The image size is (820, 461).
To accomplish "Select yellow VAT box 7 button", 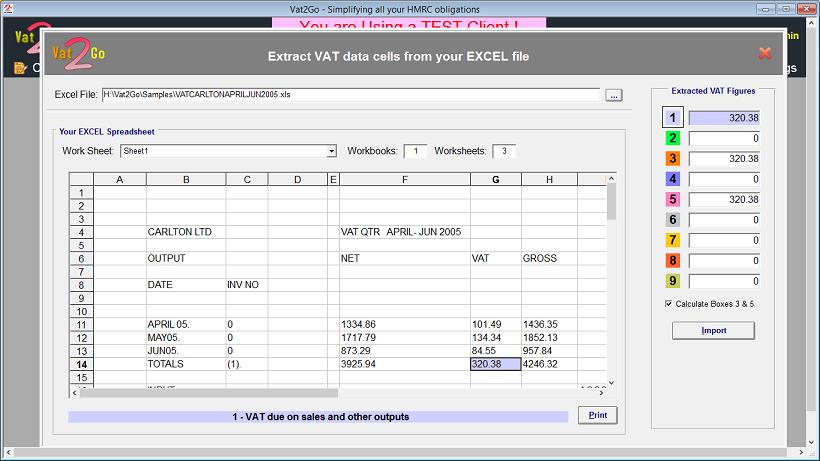I will pos(673,240).
